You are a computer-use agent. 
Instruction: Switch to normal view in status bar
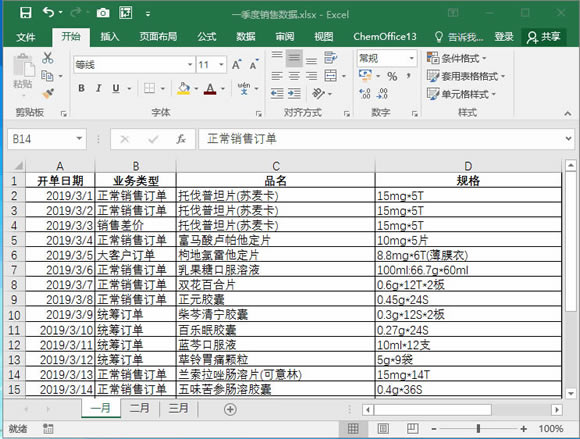[x=353, y=428]
